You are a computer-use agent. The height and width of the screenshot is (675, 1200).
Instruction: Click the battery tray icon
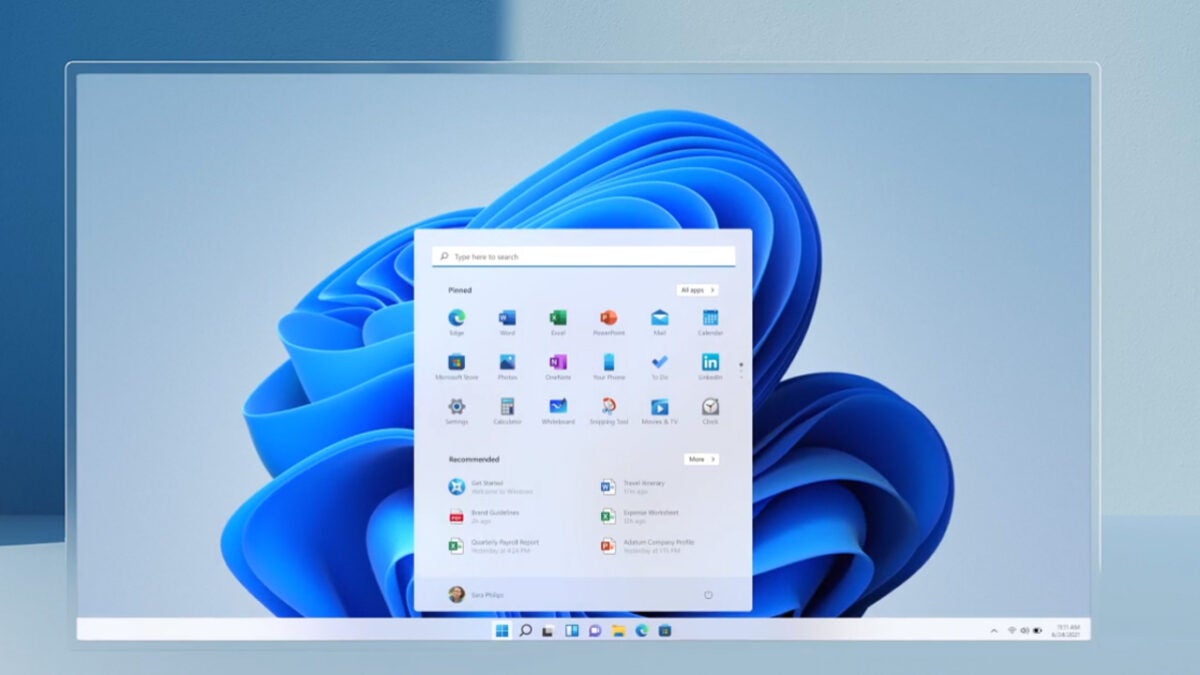click(1037, 630)
